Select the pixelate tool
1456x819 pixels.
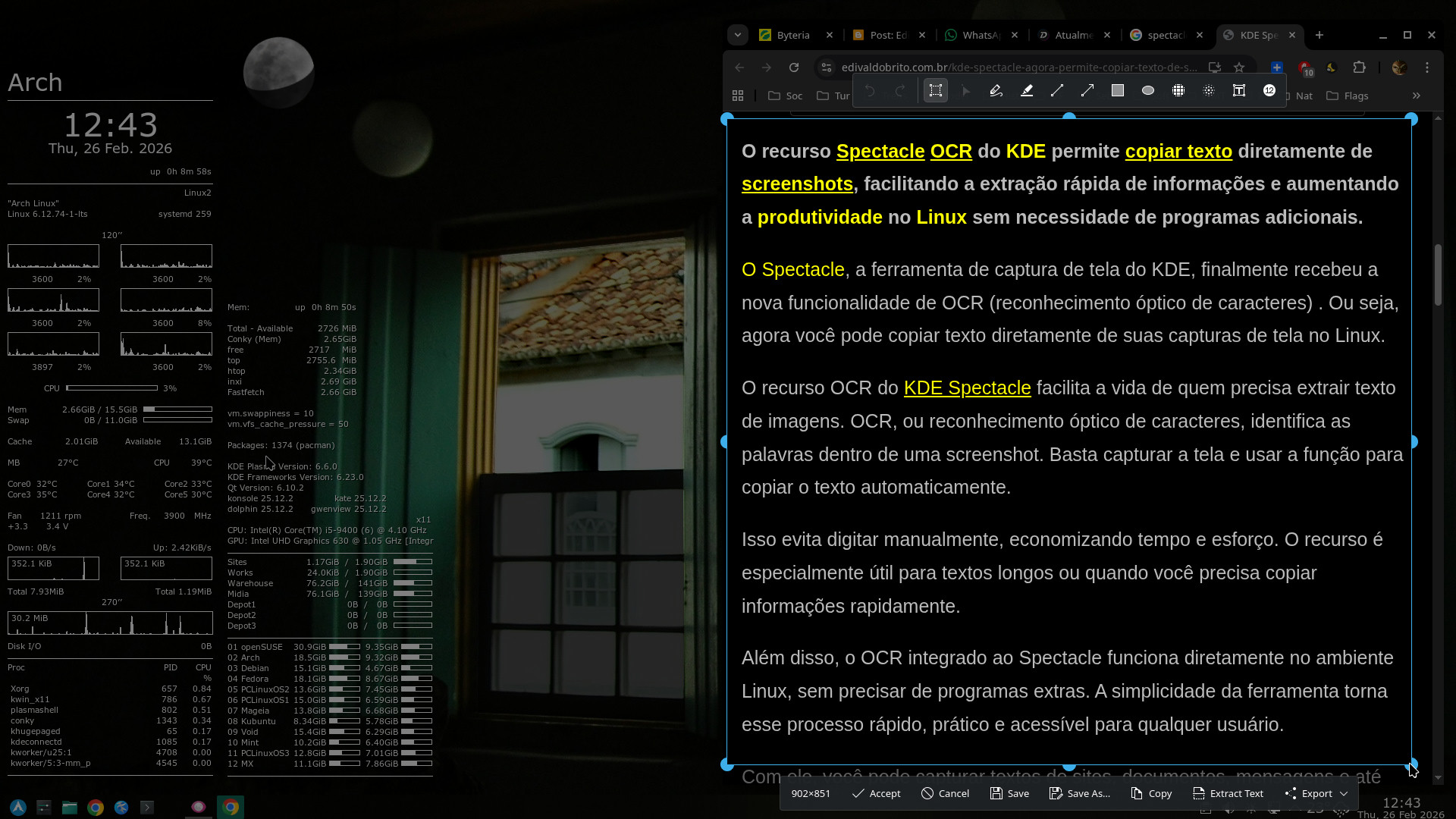(1178, 91)
